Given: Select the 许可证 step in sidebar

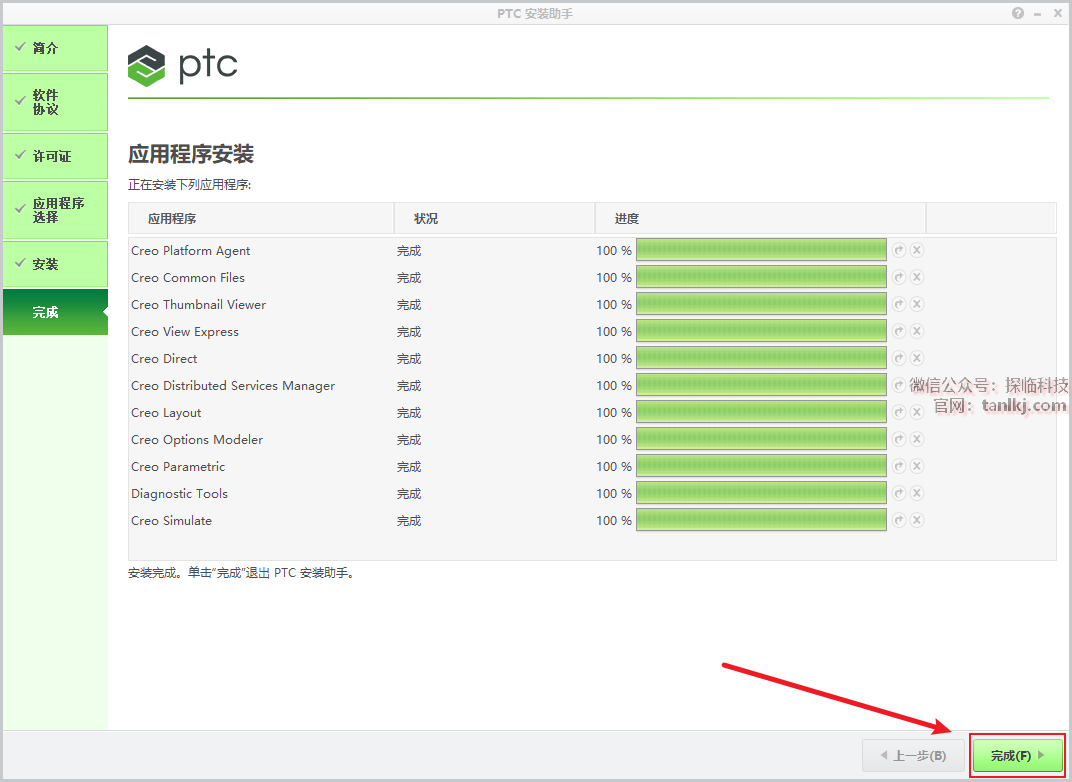Looking at the screenshot, I should coord(55,156).
